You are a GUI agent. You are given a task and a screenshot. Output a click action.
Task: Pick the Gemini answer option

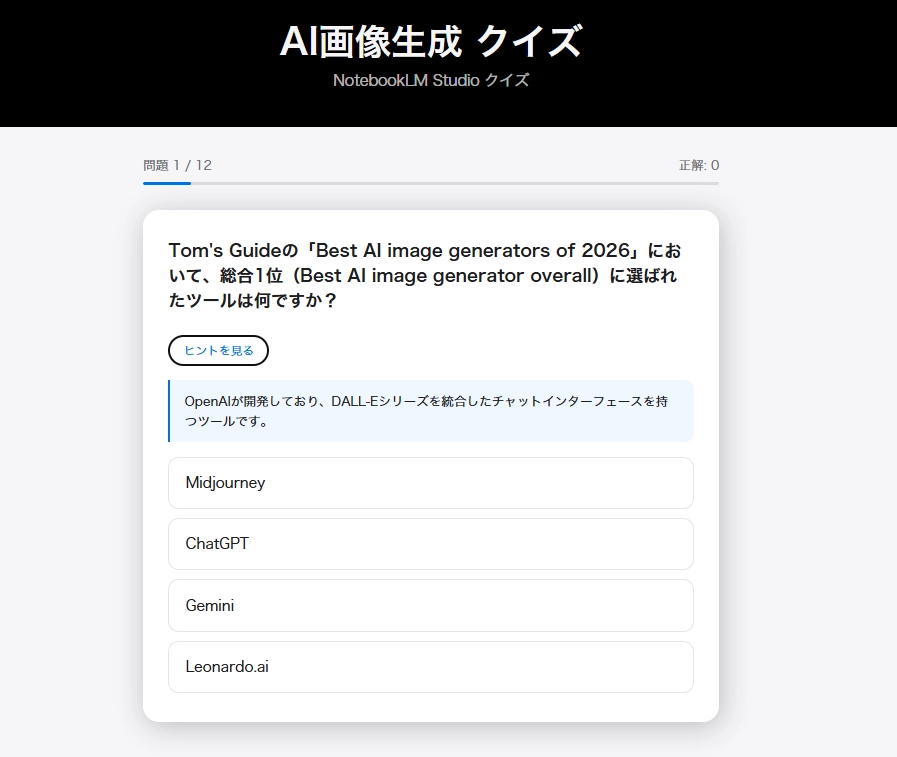(431, 605)
